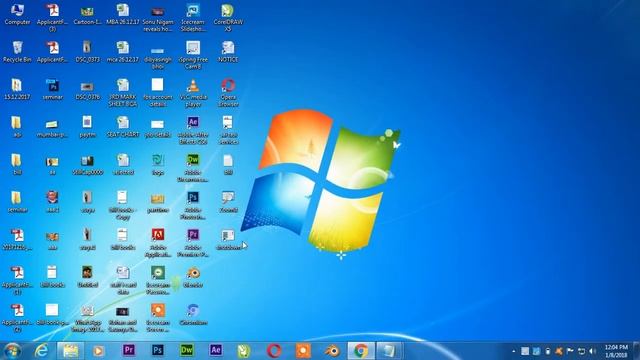Open Windows Explorer from the taskbar

70,351
